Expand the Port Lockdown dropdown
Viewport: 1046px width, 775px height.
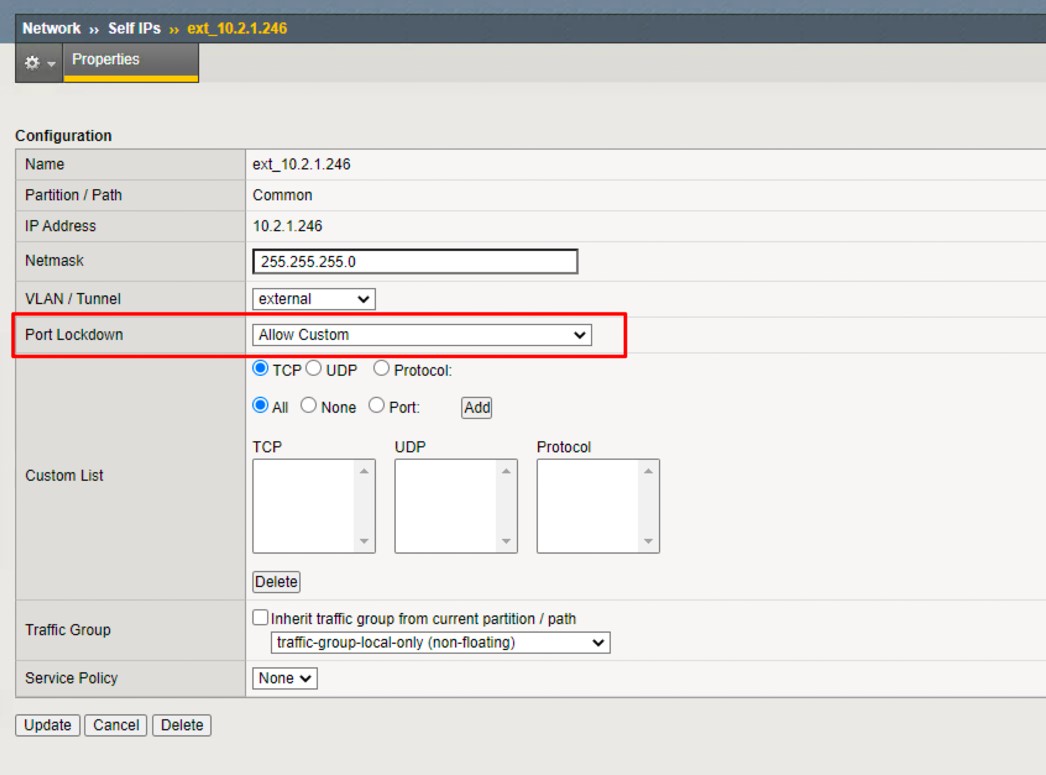[x=422, y=335]
